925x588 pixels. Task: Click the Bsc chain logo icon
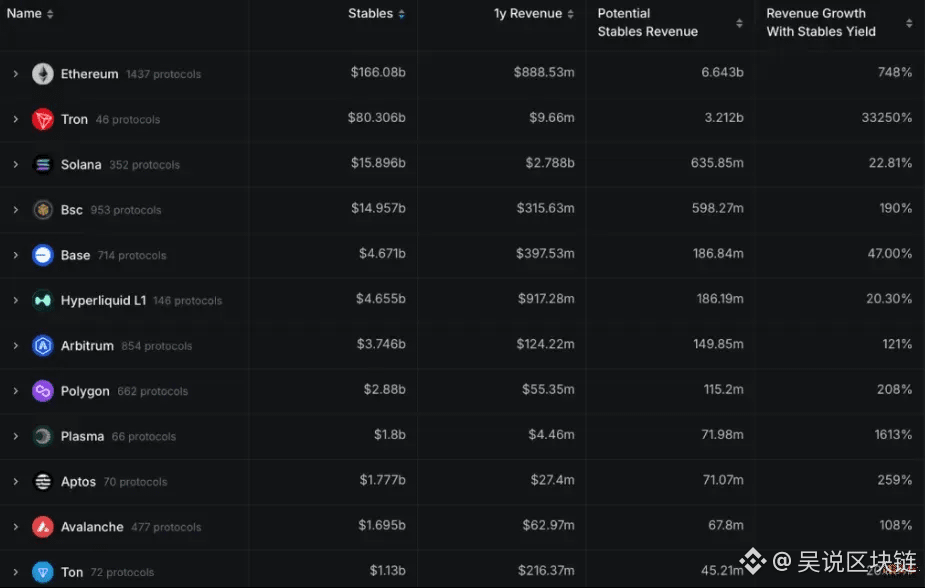point(42,210)
